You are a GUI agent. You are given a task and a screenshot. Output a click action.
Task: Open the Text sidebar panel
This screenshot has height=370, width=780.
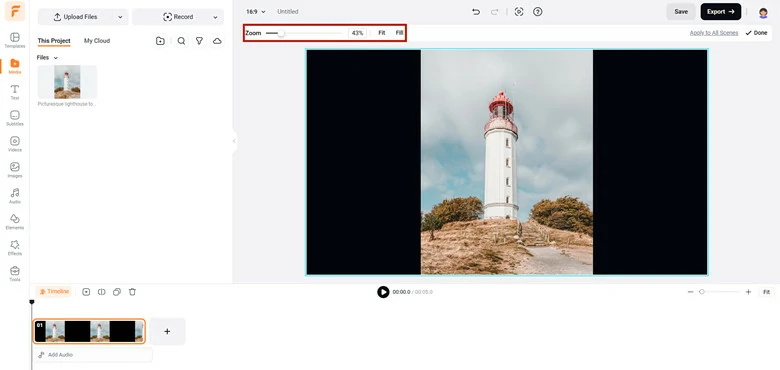(15, 92)
